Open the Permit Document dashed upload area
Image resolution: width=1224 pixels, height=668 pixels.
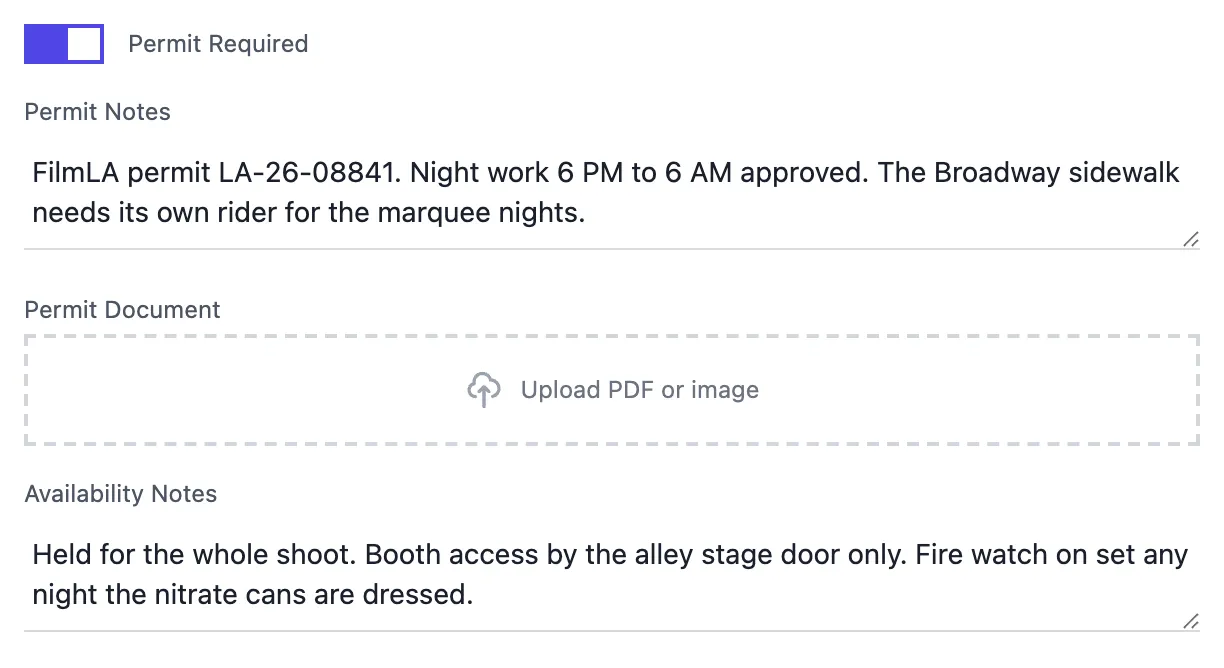(612, 390)
